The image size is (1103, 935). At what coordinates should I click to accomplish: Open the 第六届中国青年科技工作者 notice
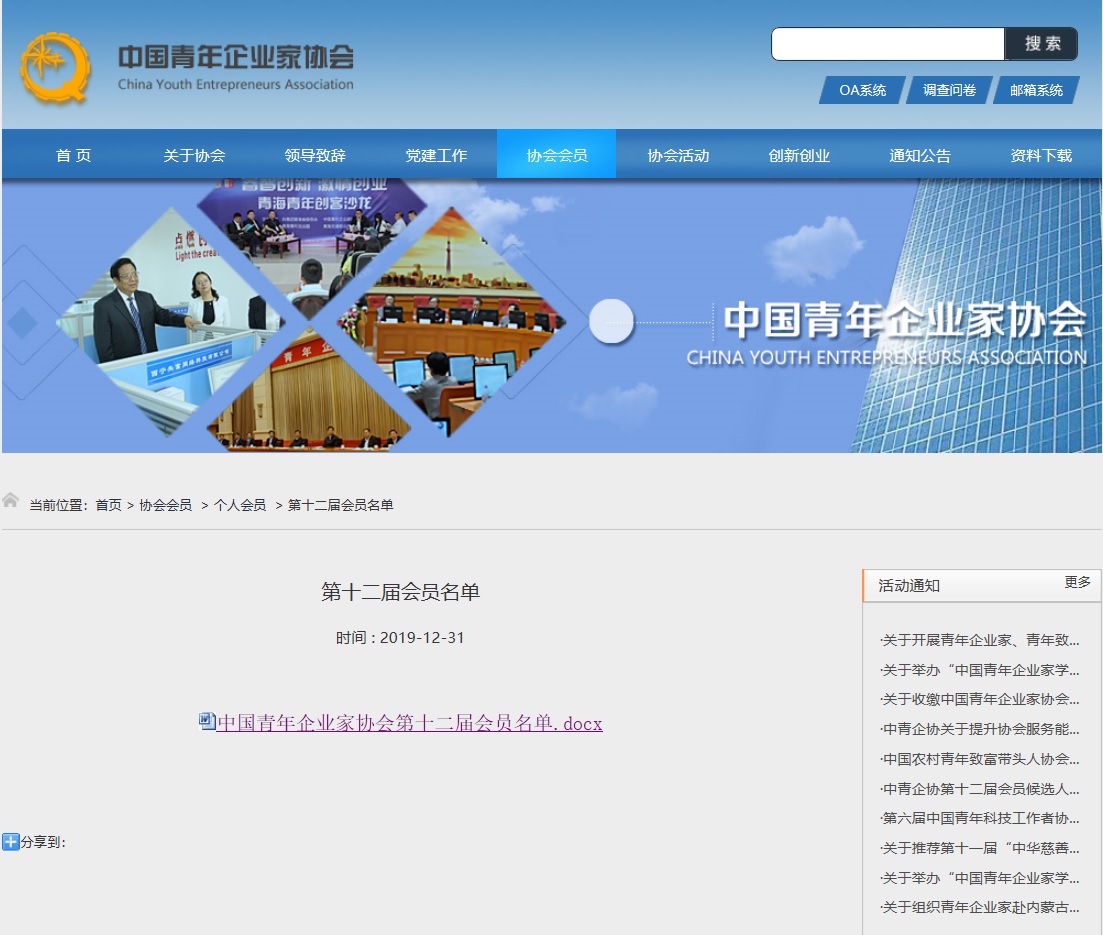click(x=980, y=818)
